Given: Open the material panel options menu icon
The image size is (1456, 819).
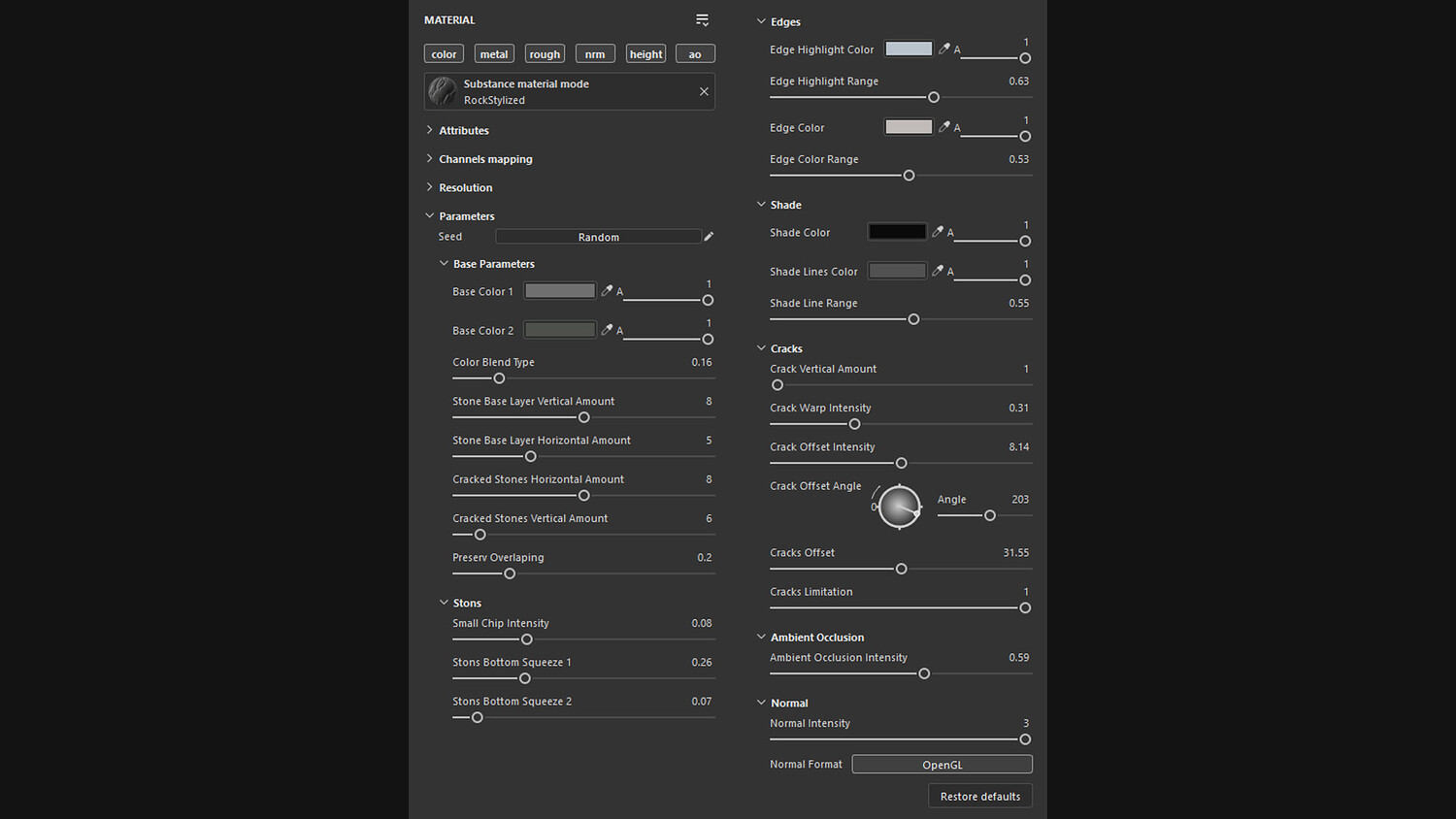Looking at the screenshot, I should tap(702, 20).
